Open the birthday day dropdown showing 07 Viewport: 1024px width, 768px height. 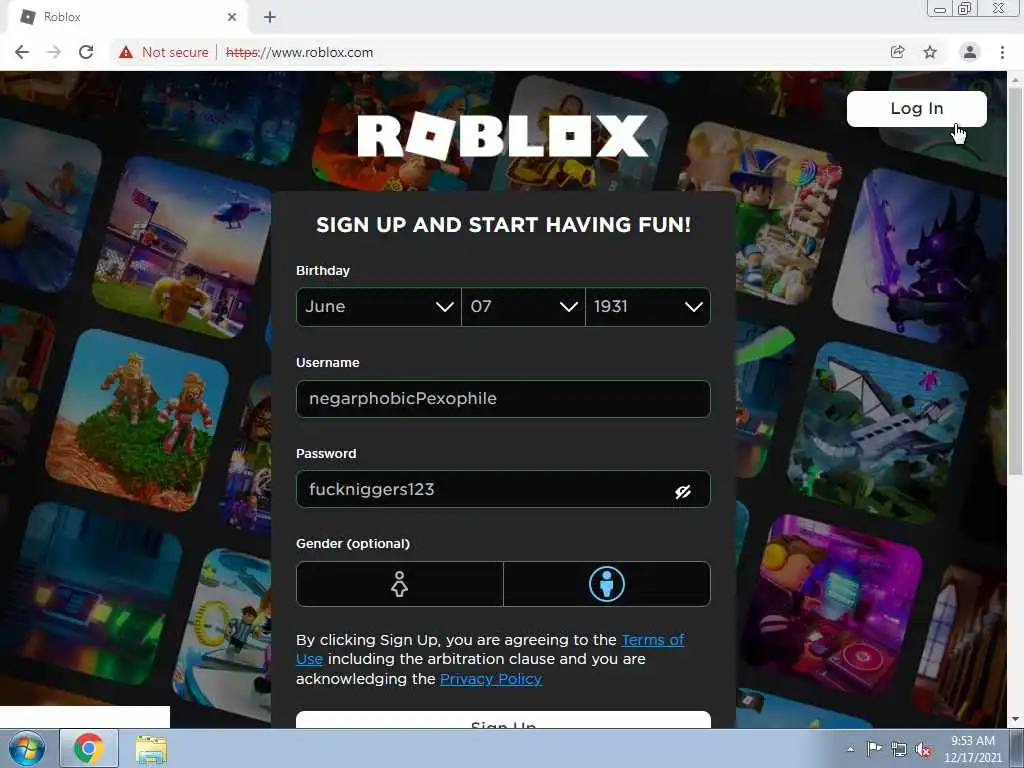point(523,307)
